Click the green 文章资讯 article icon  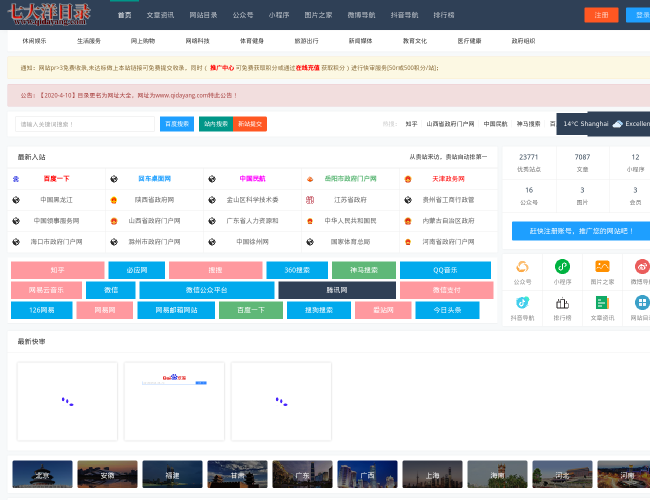[602, 303]
